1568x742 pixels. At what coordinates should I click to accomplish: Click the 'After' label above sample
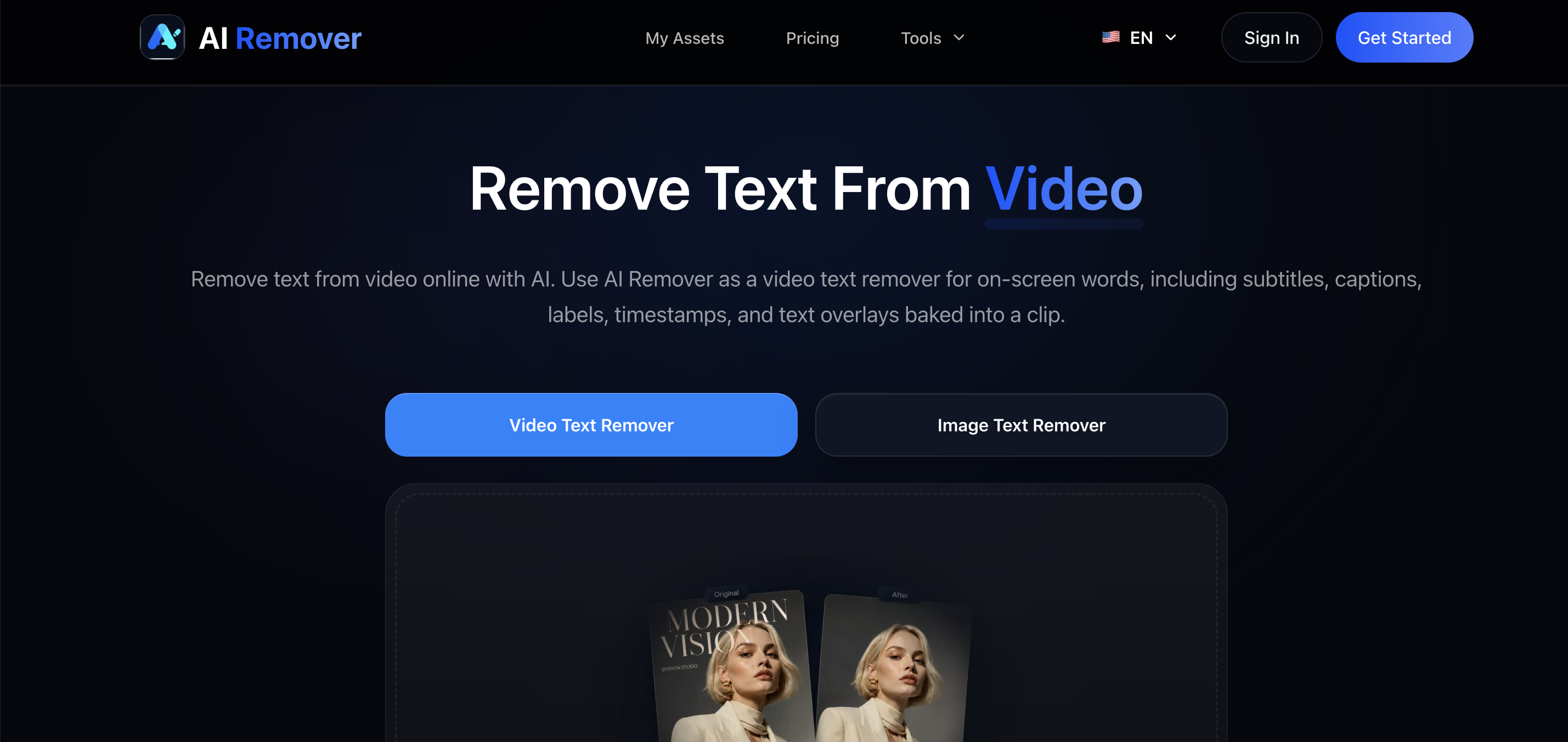(x=900, y=595)
